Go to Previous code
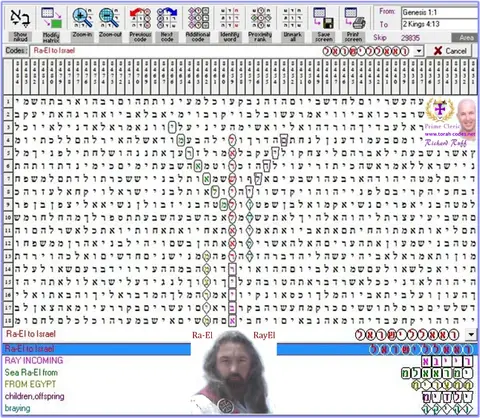 click(x=140, y=18)
